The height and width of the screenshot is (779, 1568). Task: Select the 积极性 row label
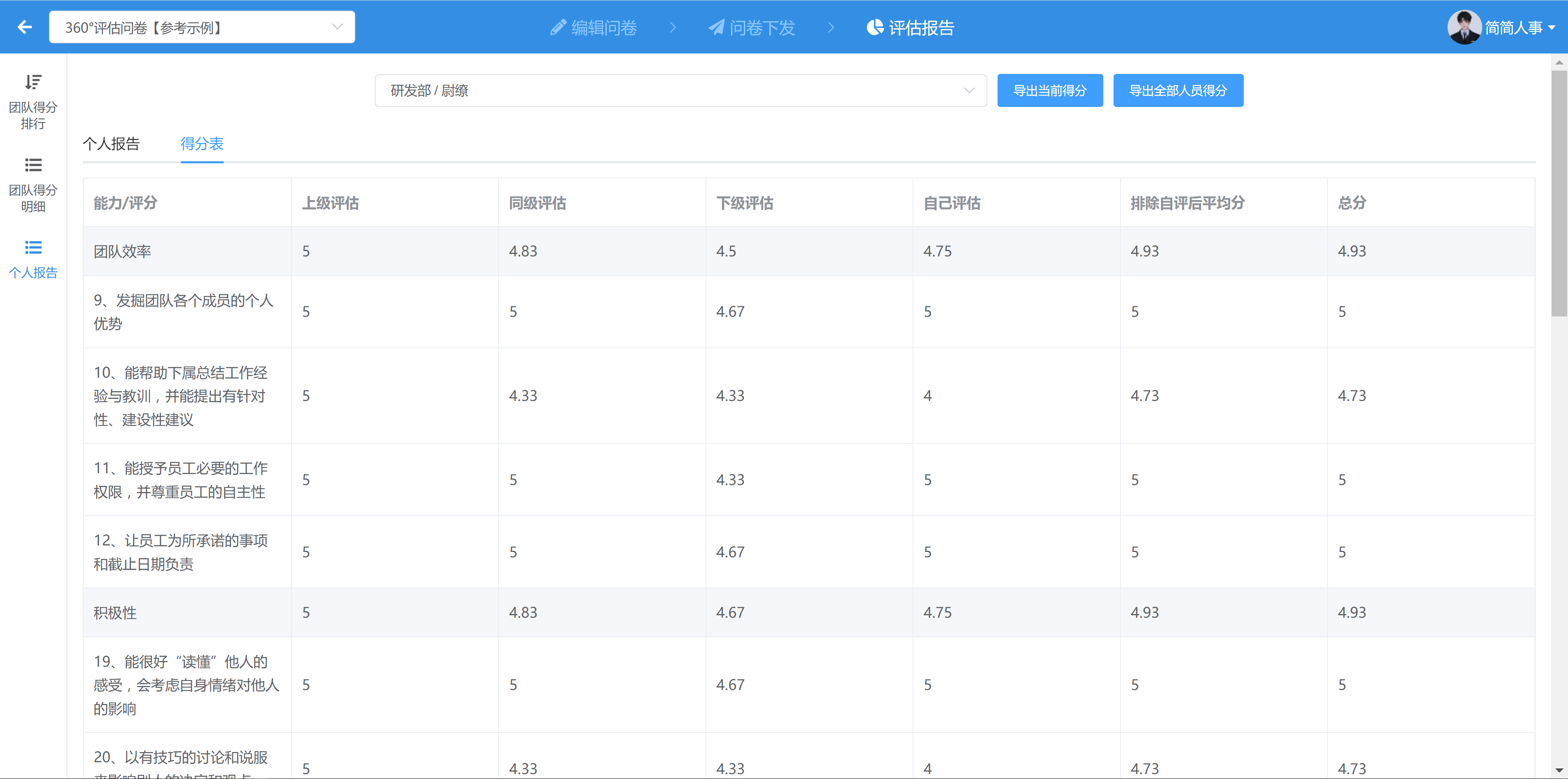[x=115, y=612]
